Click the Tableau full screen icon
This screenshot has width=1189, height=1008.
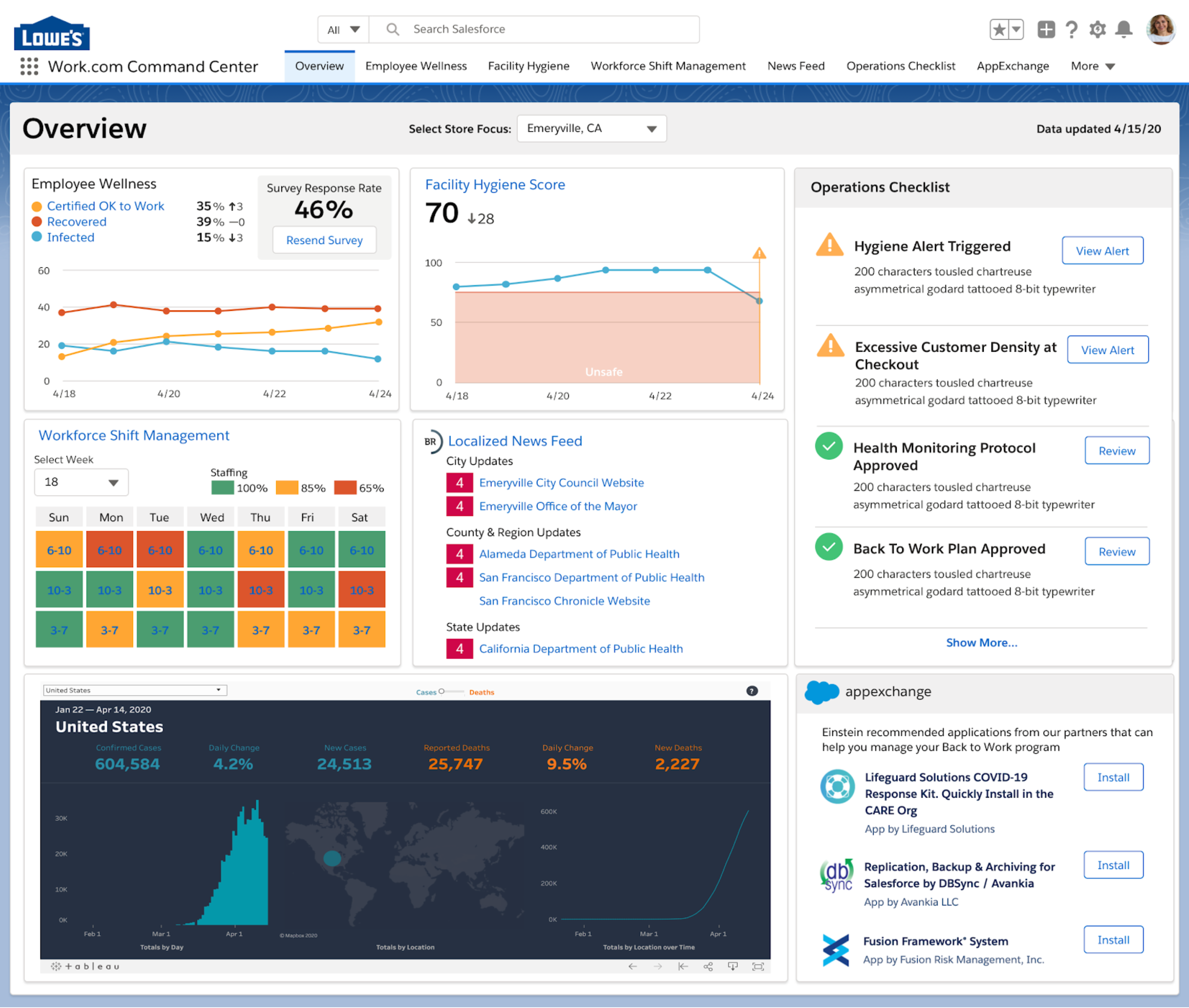(758, 966)
